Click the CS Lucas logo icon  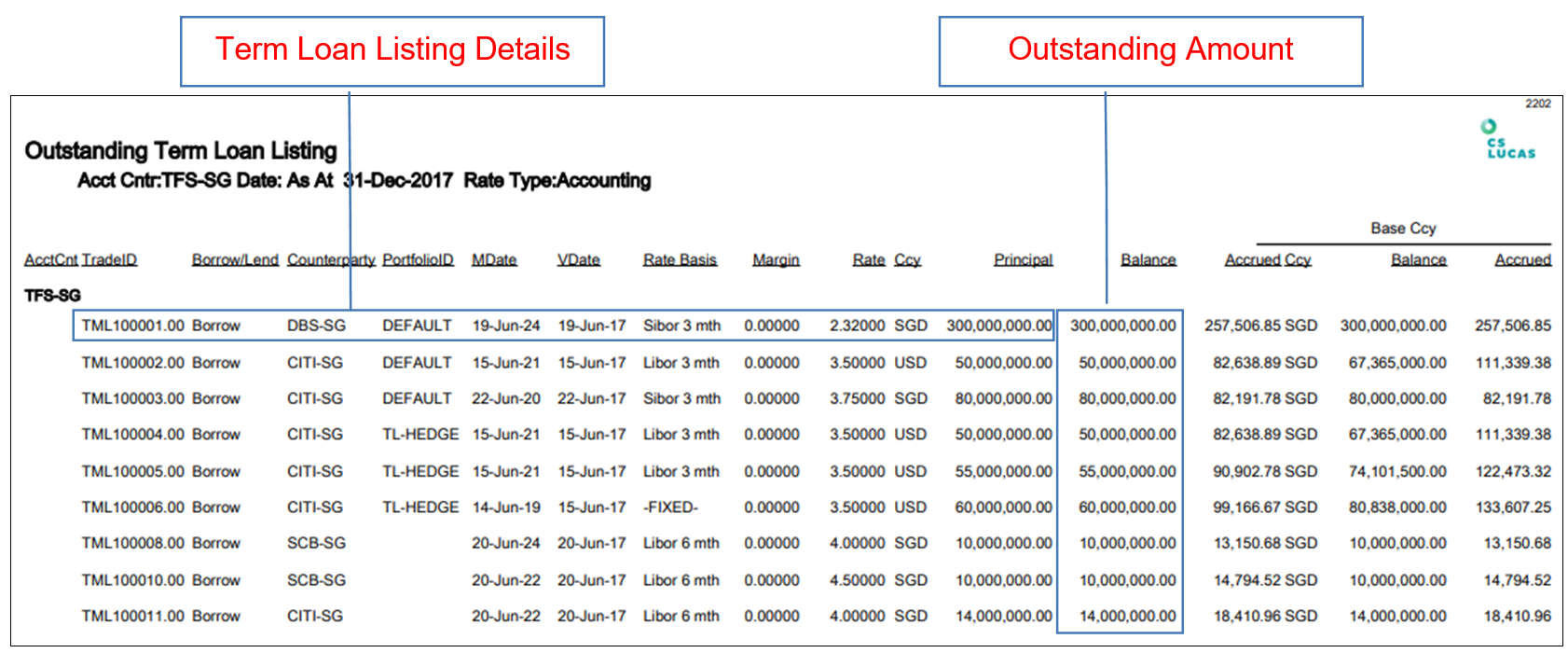tap(1509, 141)
